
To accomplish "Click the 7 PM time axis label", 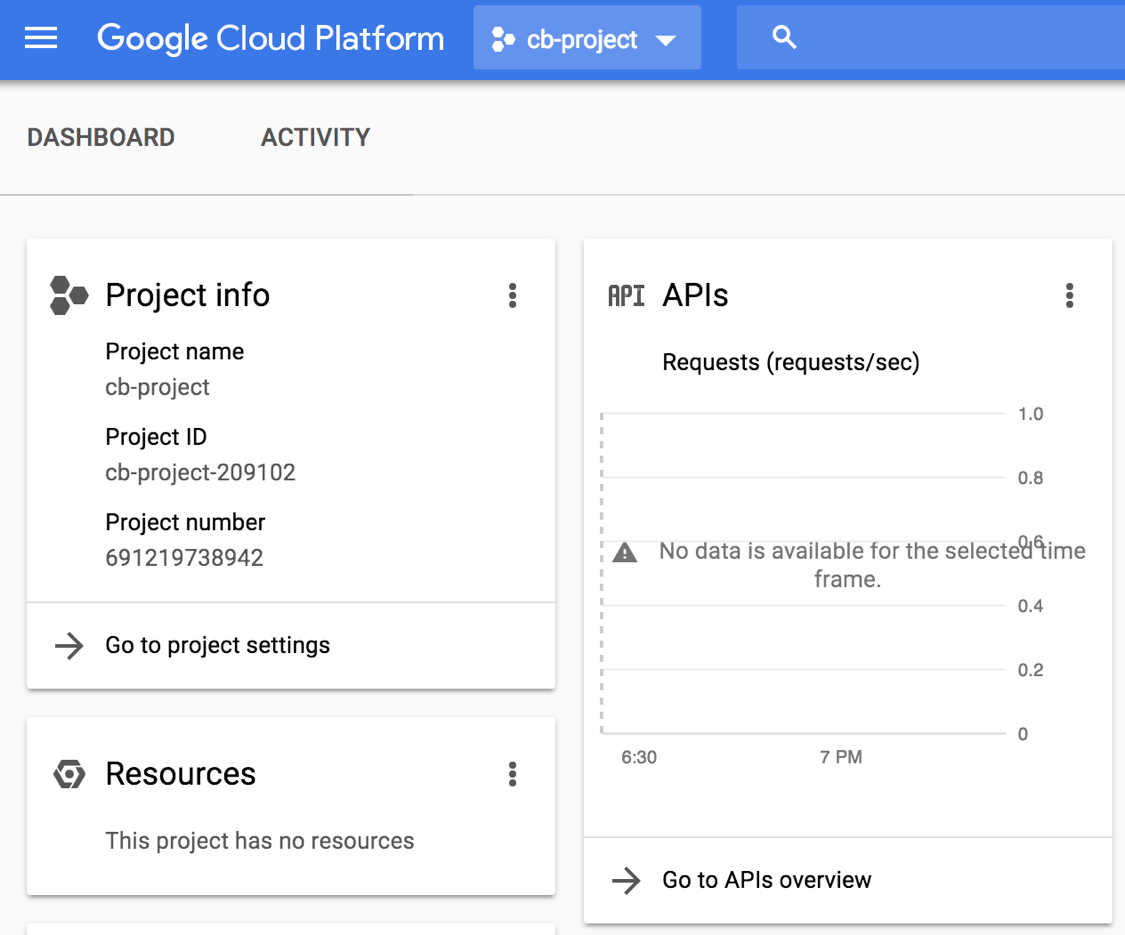I will pyautogui.click(x=841, y=758).
